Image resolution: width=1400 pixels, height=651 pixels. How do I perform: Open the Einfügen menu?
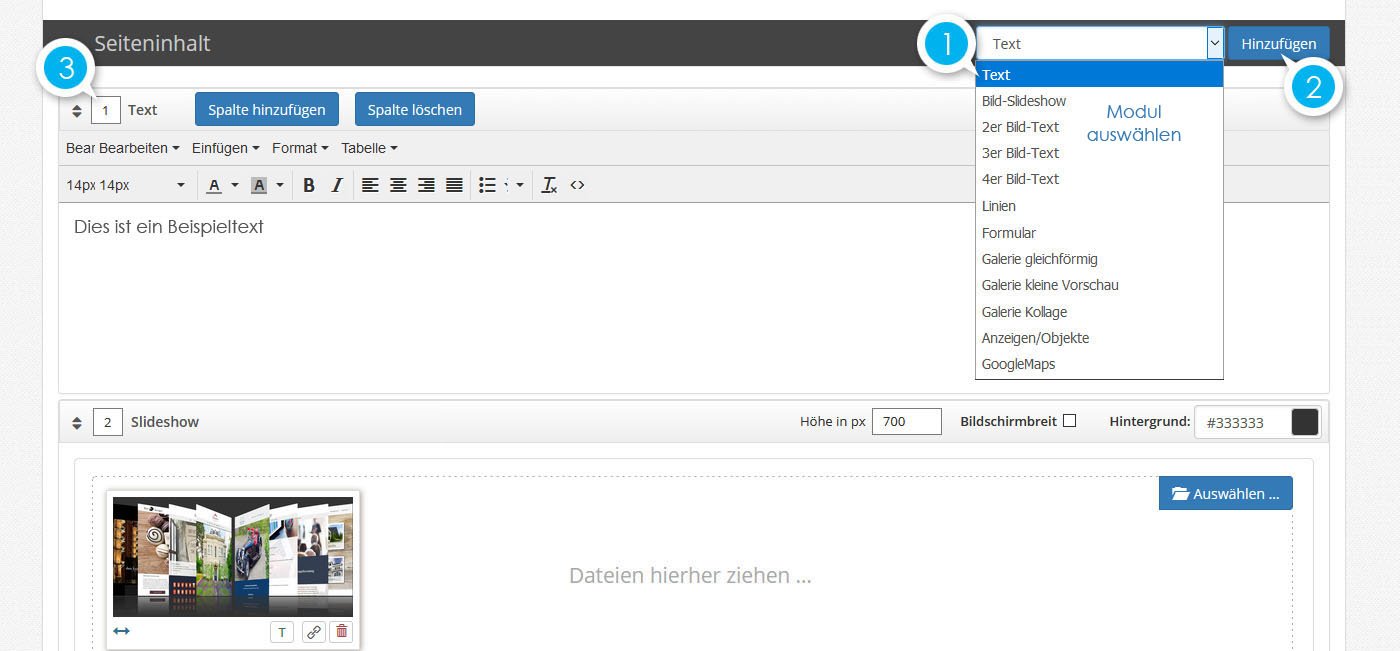(225, 148)
